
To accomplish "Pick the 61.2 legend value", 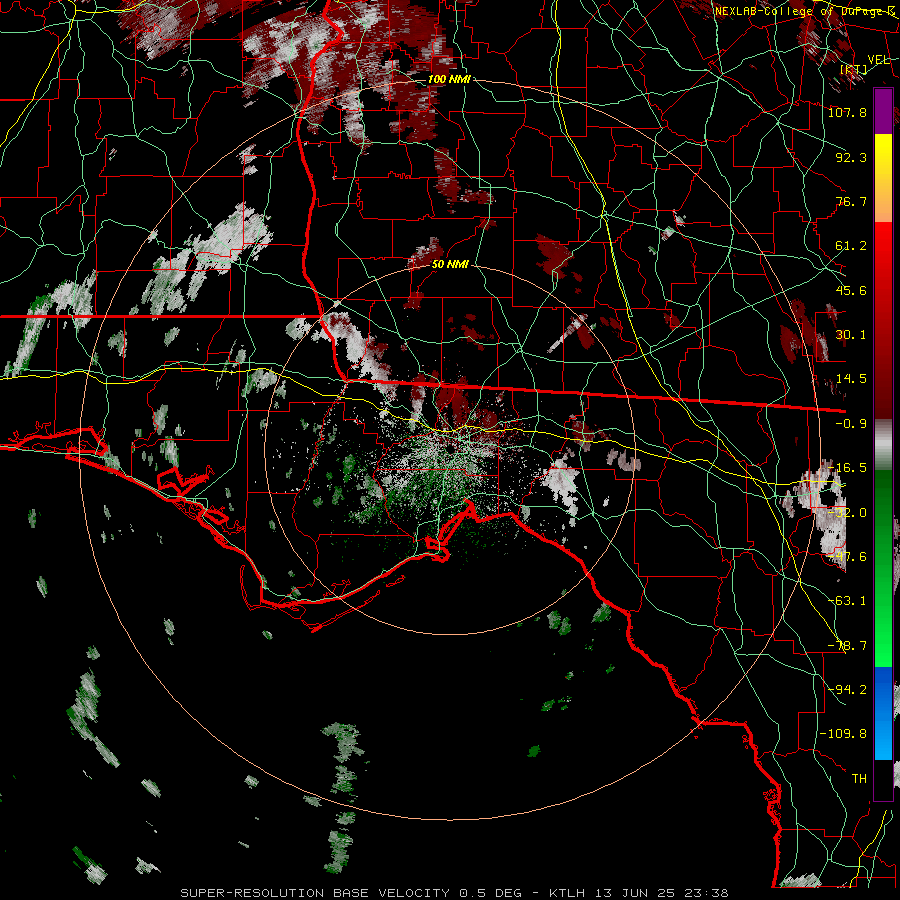I will point(851,246).
